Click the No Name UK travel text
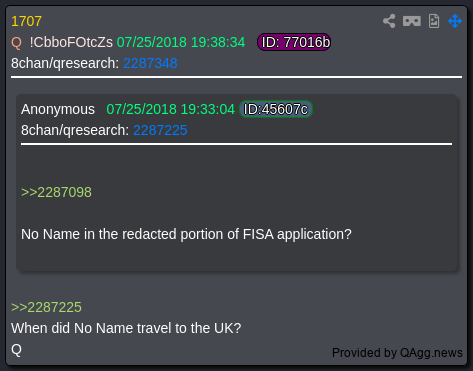Screen dimensions: 473x371 (x=126, y=328)
